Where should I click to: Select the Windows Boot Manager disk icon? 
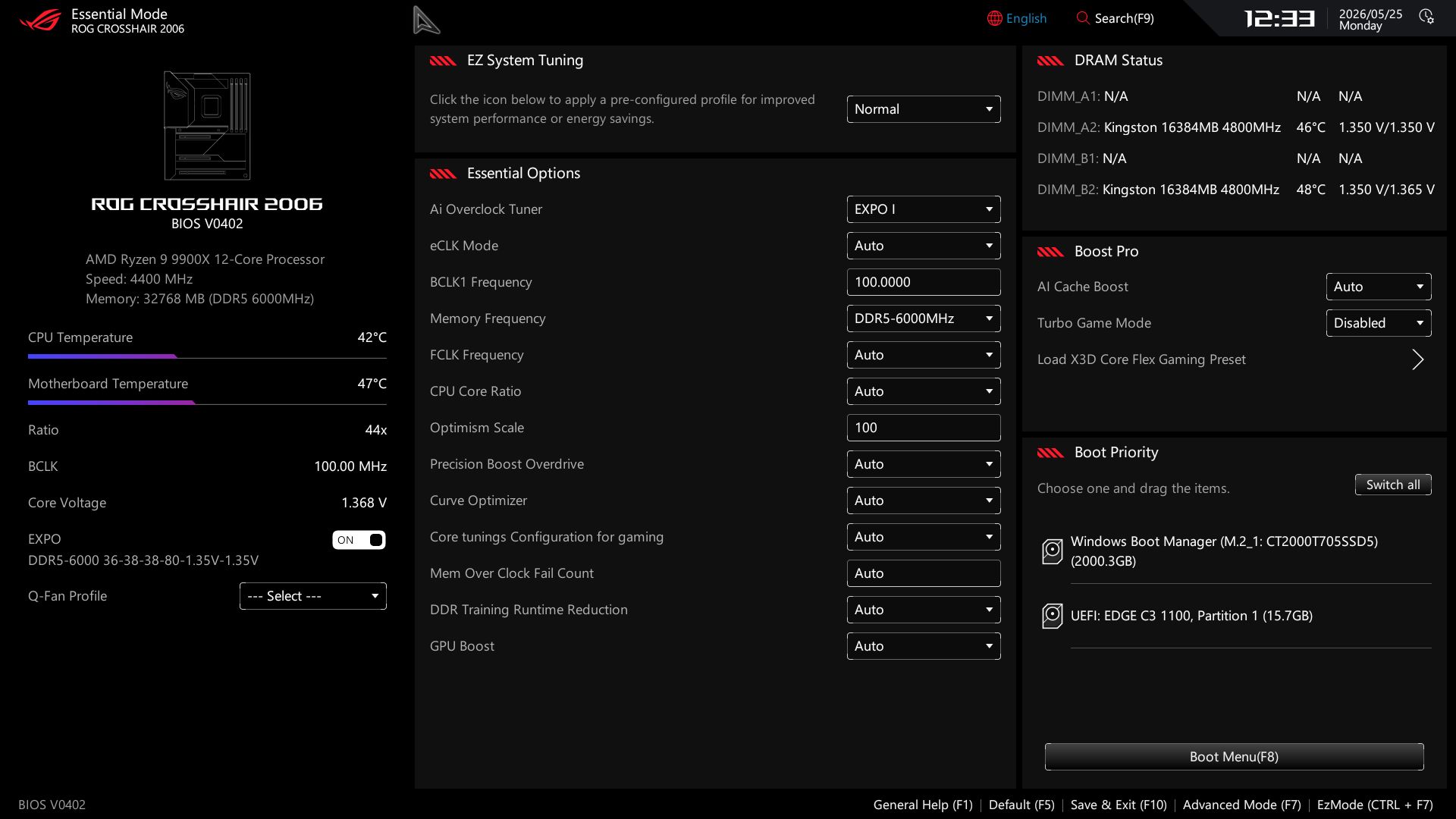(1052, 551)
